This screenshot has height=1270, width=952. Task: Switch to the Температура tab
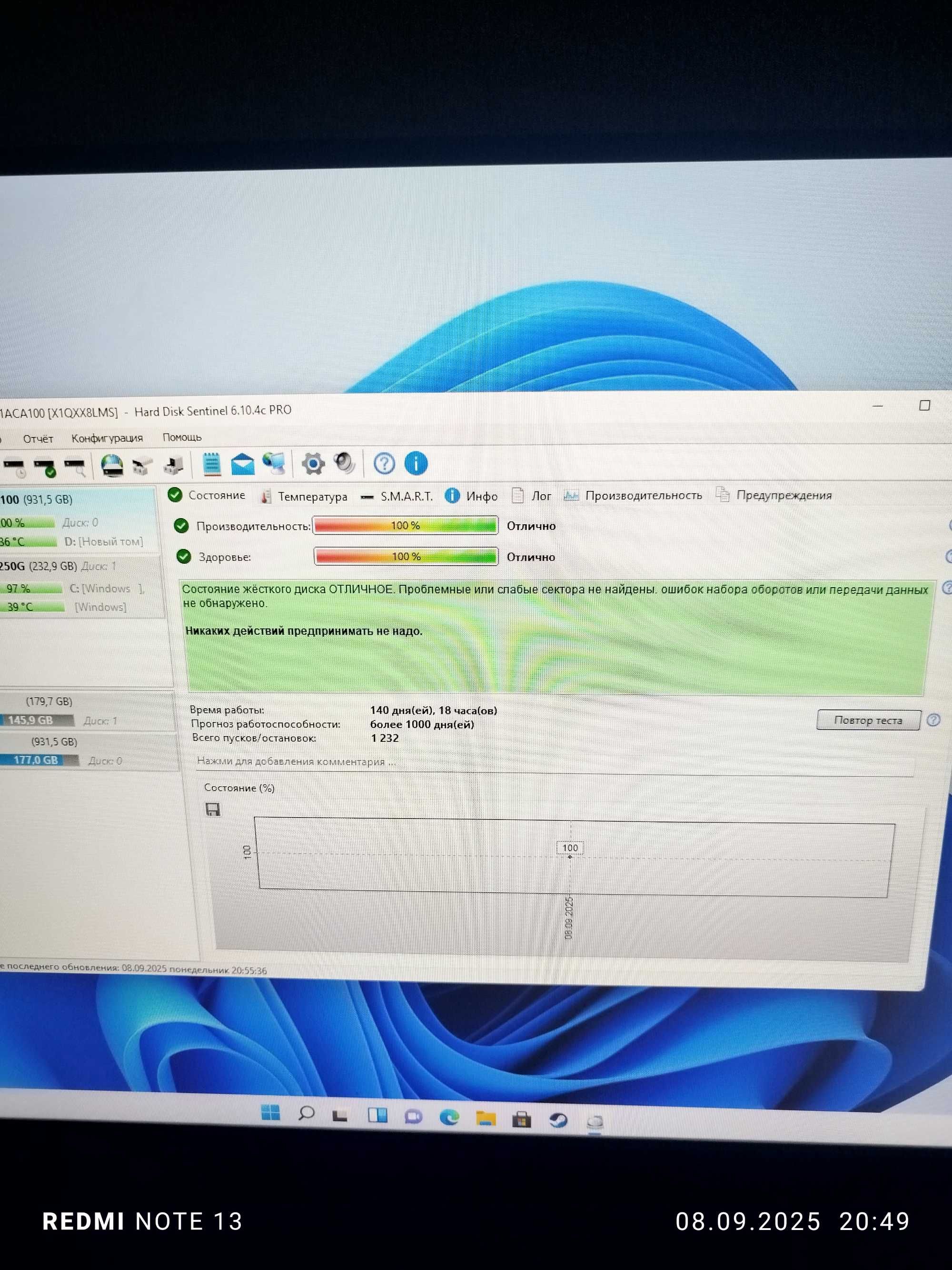click(304, 496)
